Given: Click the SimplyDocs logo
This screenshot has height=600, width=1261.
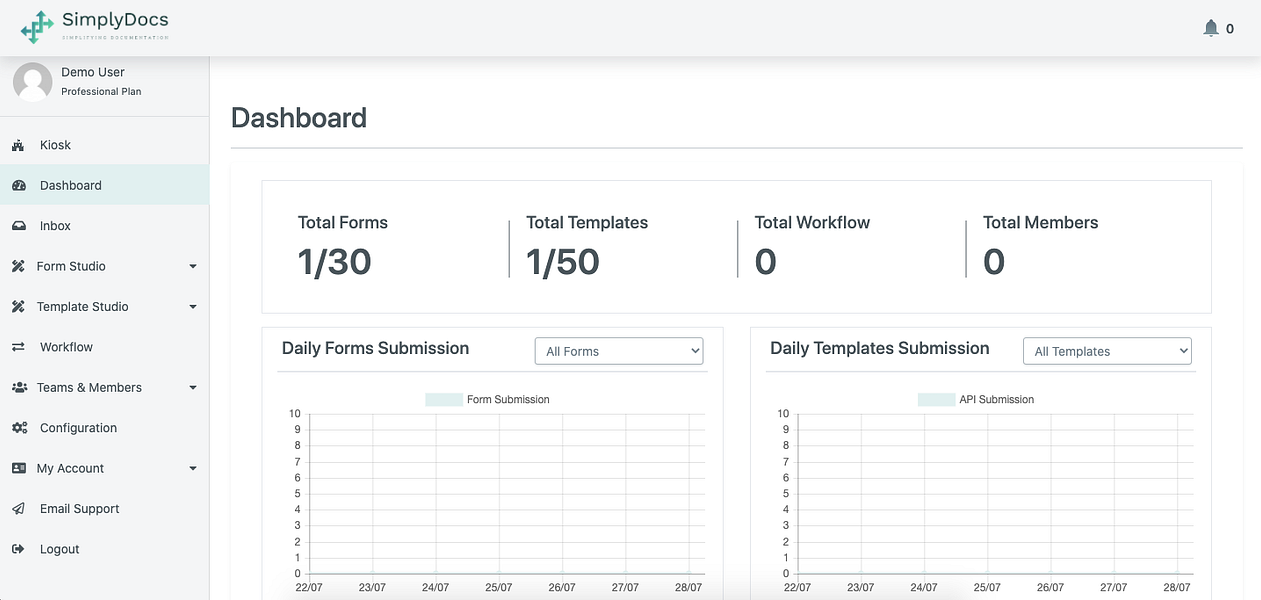Looking at the screenshot, I should coord(95,26).
